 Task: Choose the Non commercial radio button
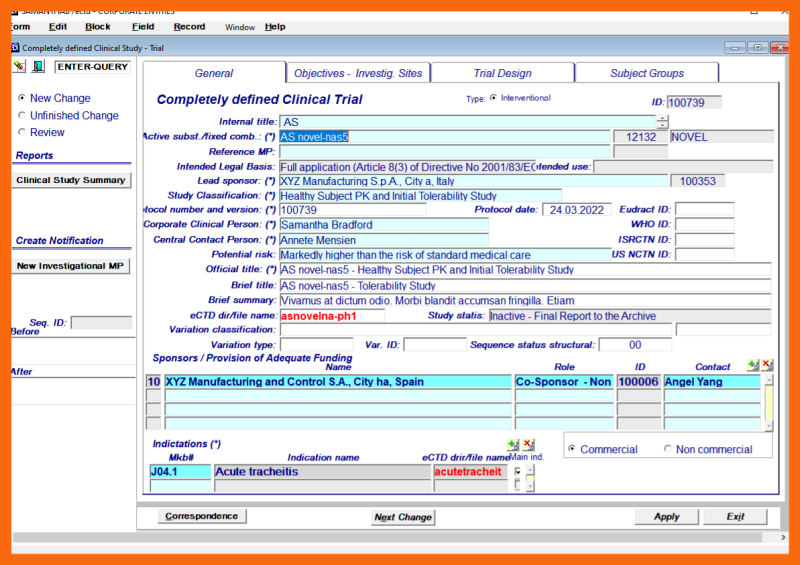pos(668,449)
